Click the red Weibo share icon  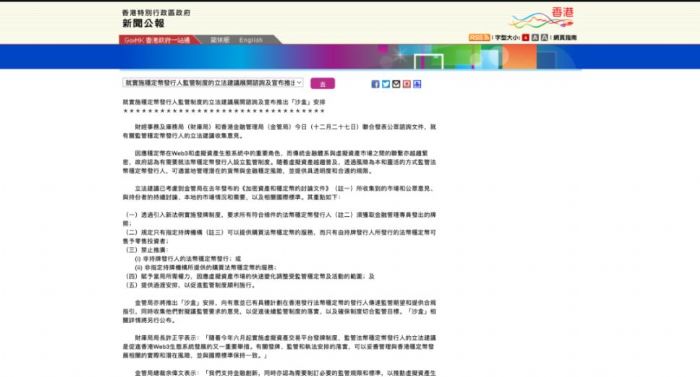[x=407, y=84]
